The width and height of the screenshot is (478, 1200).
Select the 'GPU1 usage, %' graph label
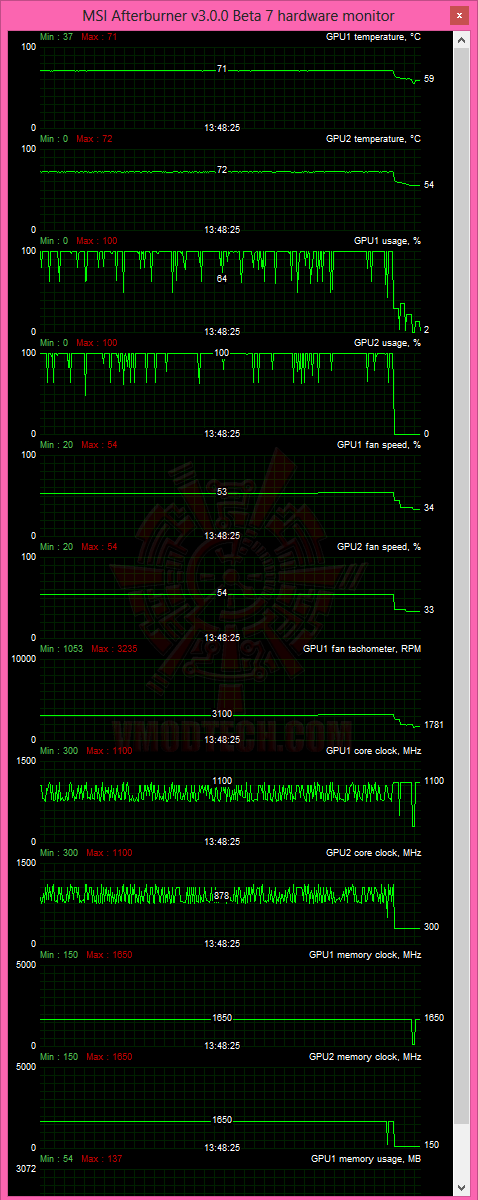coord(387,241)
